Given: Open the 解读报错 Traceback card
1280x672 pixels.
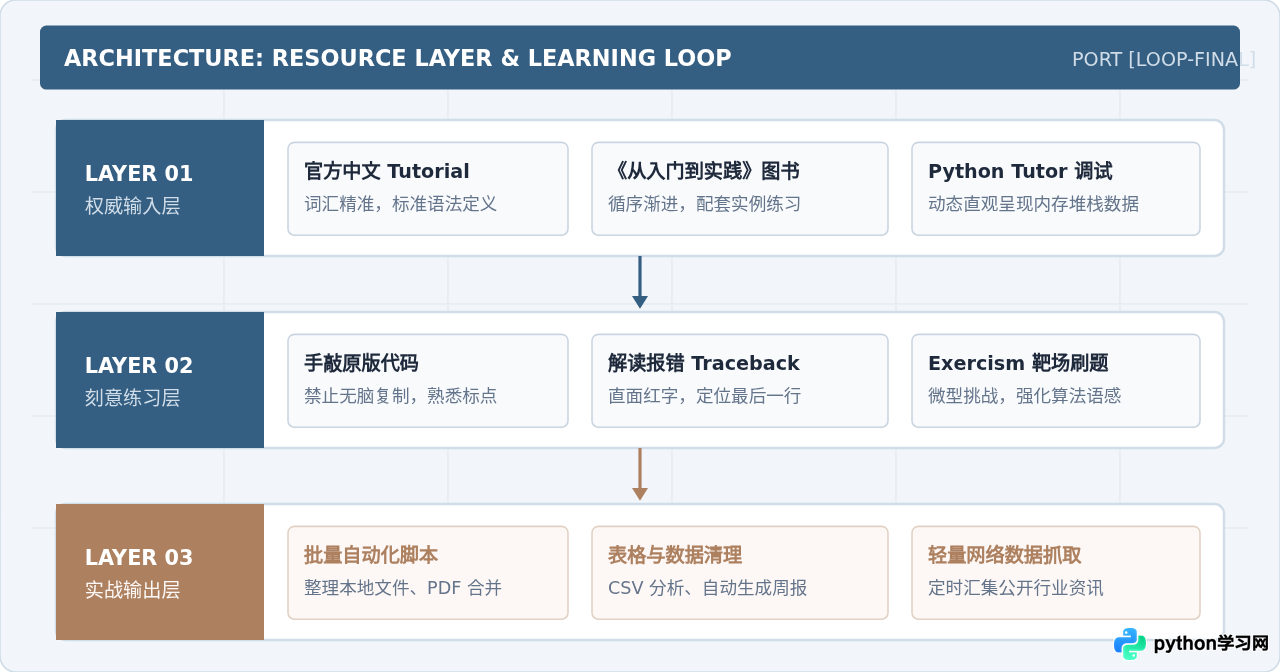Looking at the screenshot, I should pos(740,381).
